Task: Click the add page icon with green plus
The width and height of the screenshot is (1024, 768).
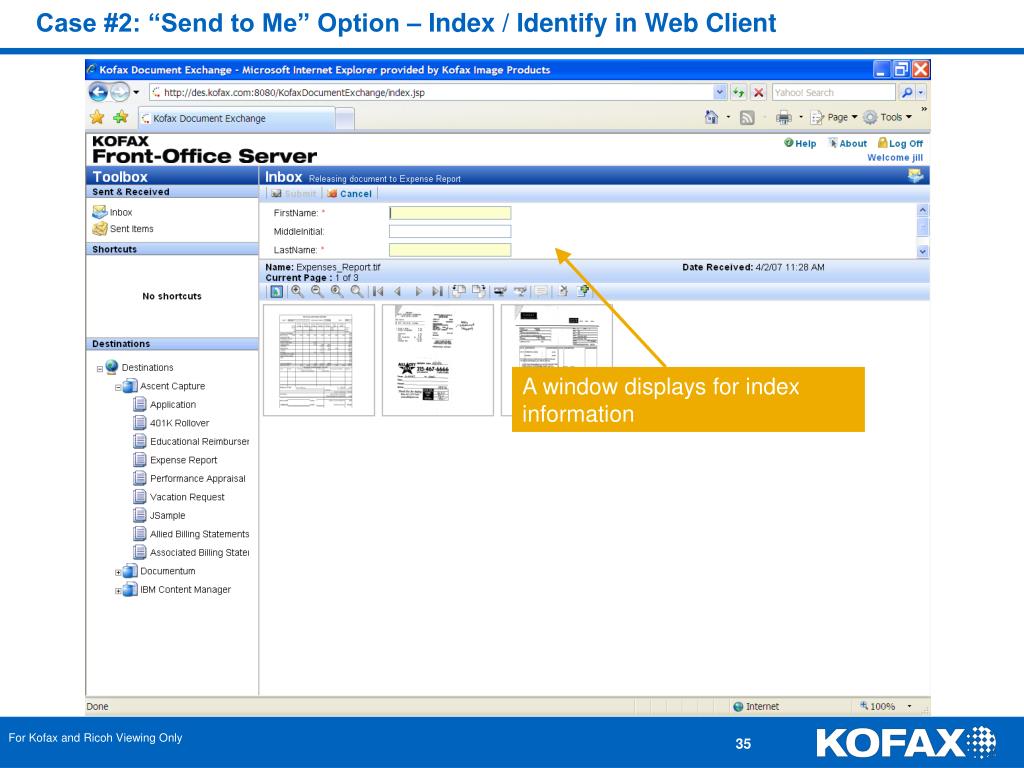Action: pos(583,291)
